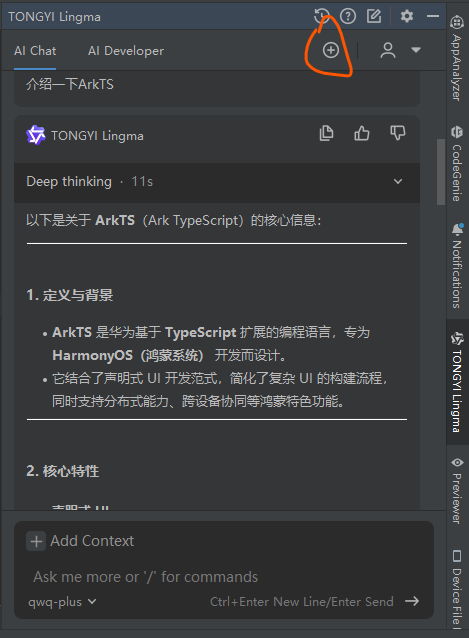Expand the Deep thinking section chevron
This screenshot has width=469, height=638.
coord(398,181)
